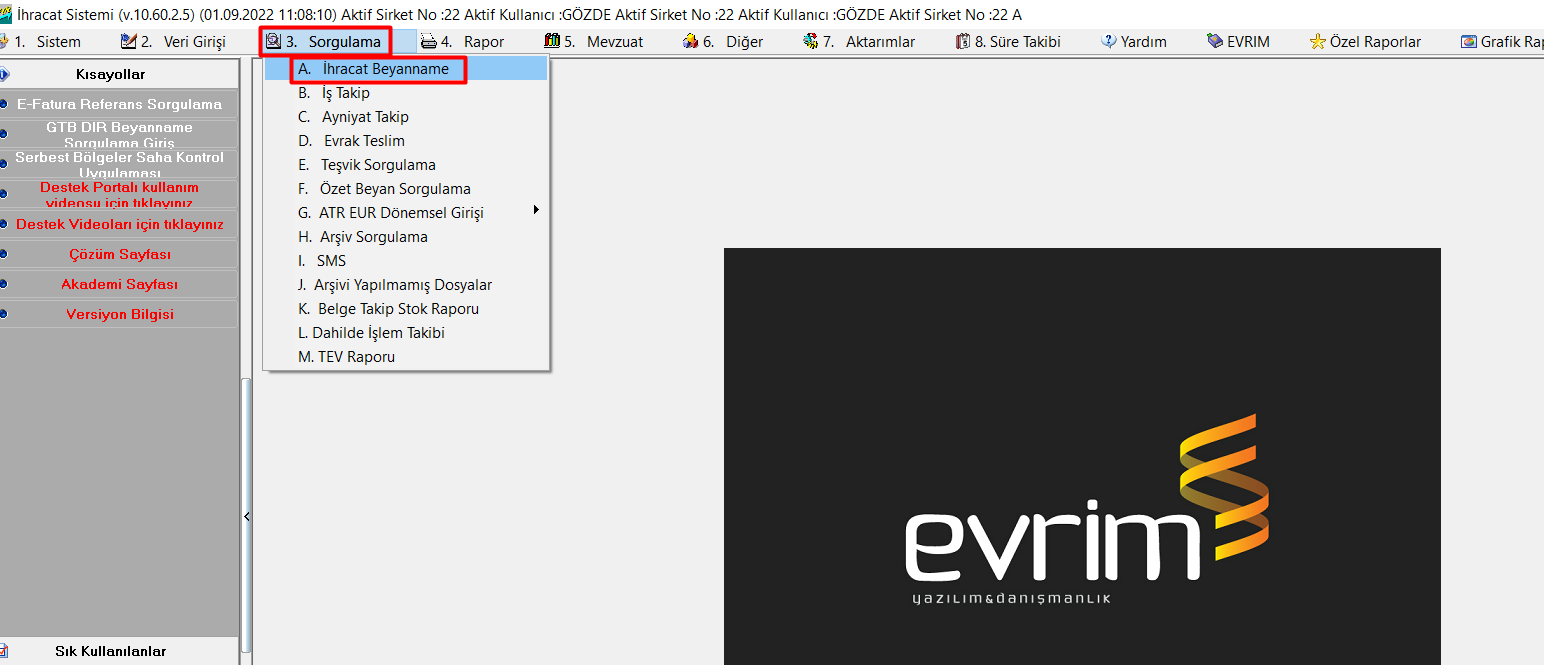Select C. Ayniyat Takip
This screenshot has height=665, width=1544.
tap(406, 117)
